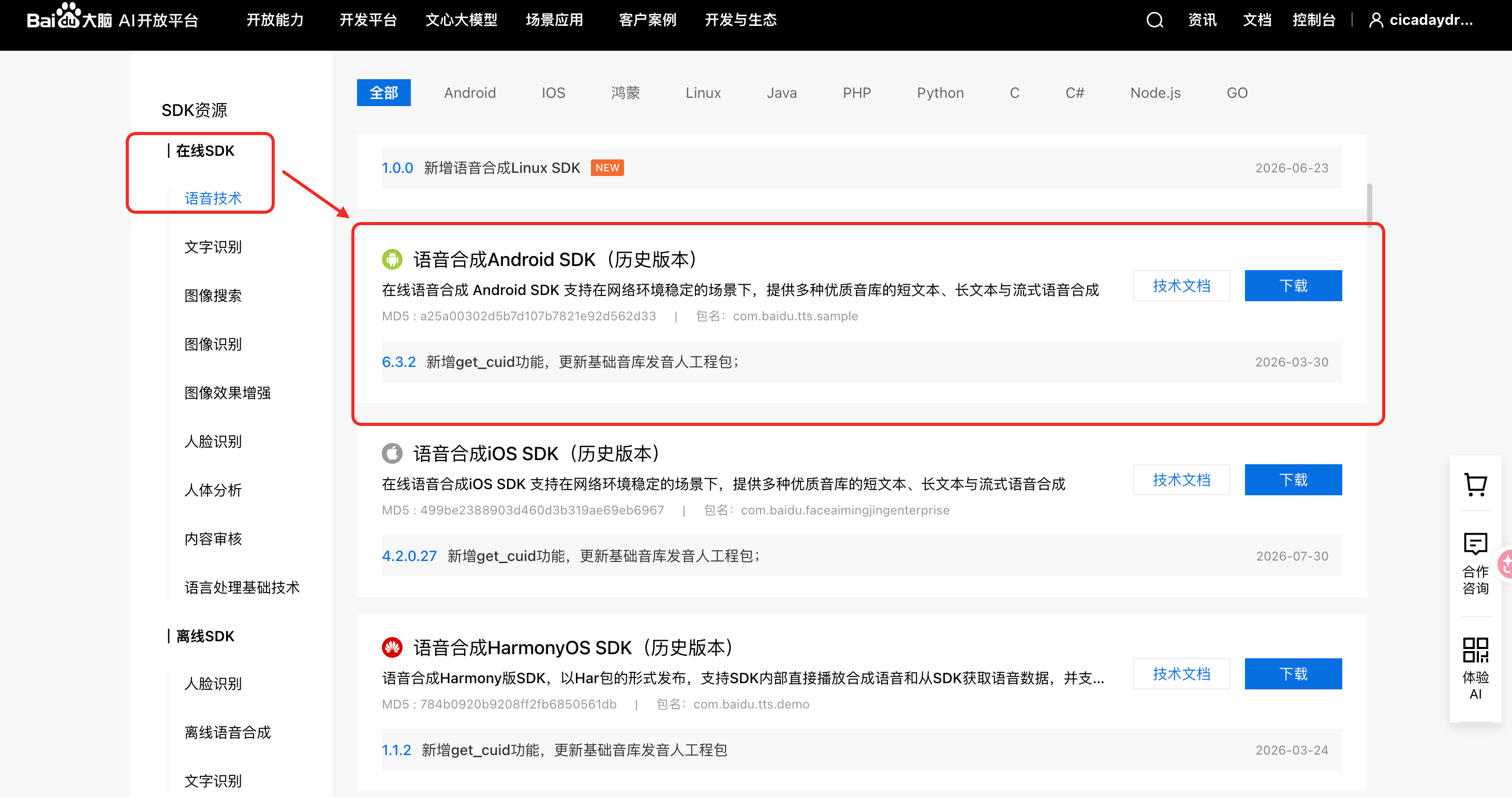Image resolution: width=1512 pixels, height=797 pixels.
Task: Select the C filter tab
Action: tap(1014, 93)
